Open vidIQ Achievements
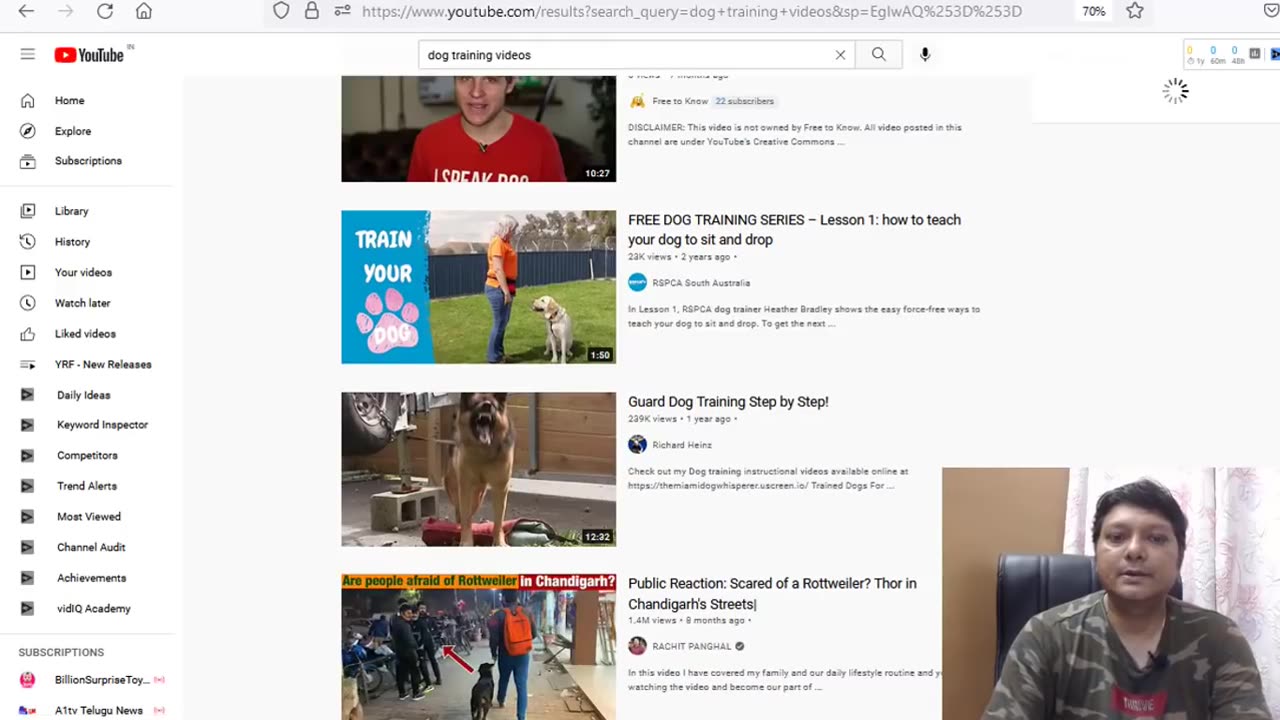 tap(91, 578)
